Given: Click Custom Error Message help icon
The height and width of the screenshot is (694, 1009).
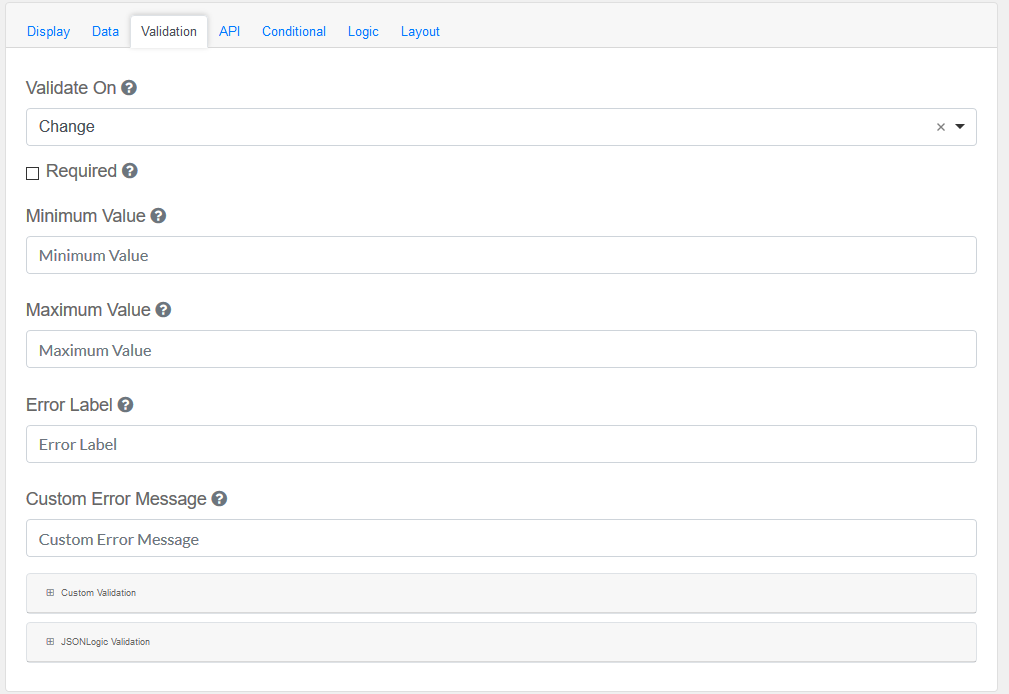Looking at the screenshot, I should click(219, 499).
